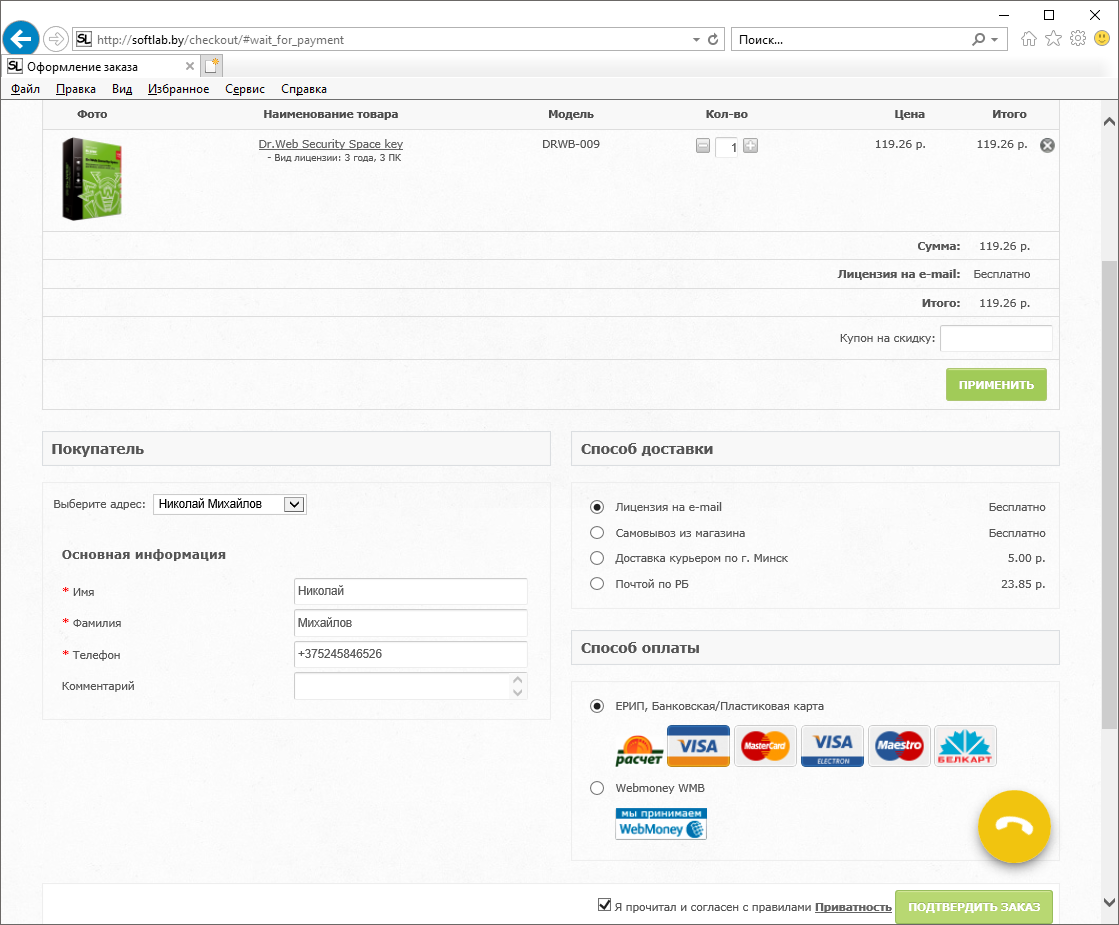Decrease quantity with the minus icon
Image resolution: width=1119 pixels, height=925 pixels.
(703, 146)
